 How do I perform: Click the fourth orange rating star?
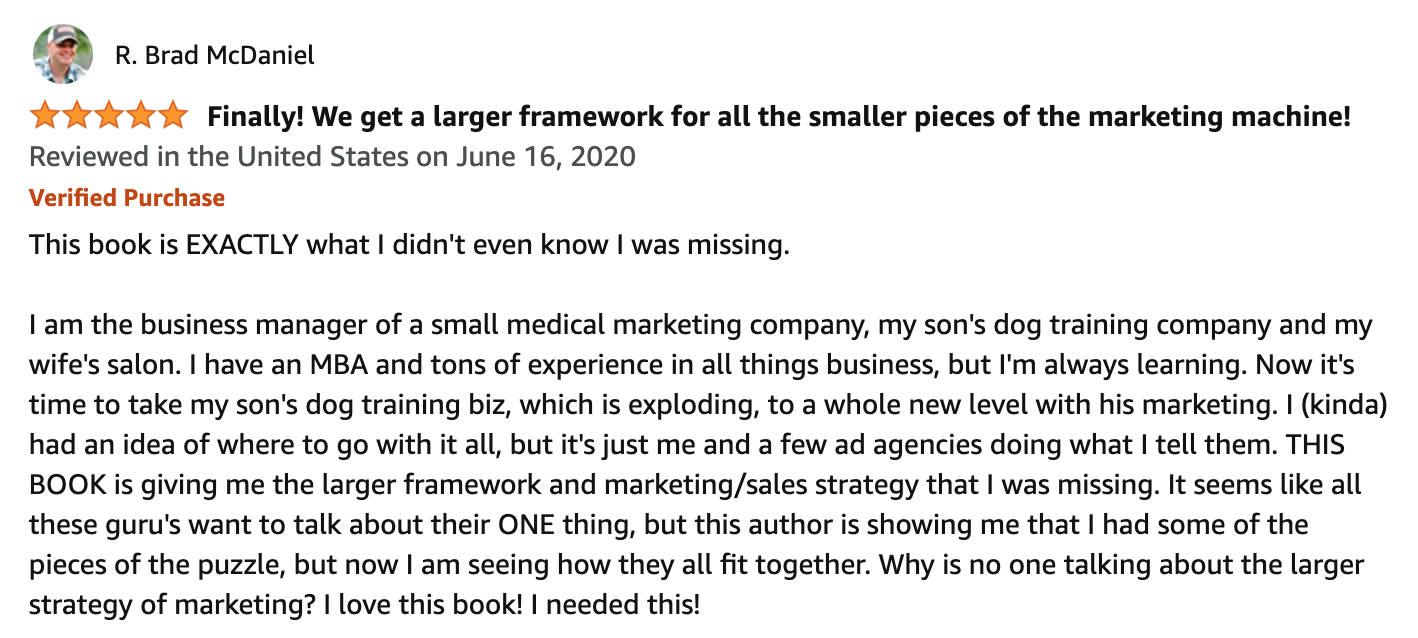coord(140,116)
